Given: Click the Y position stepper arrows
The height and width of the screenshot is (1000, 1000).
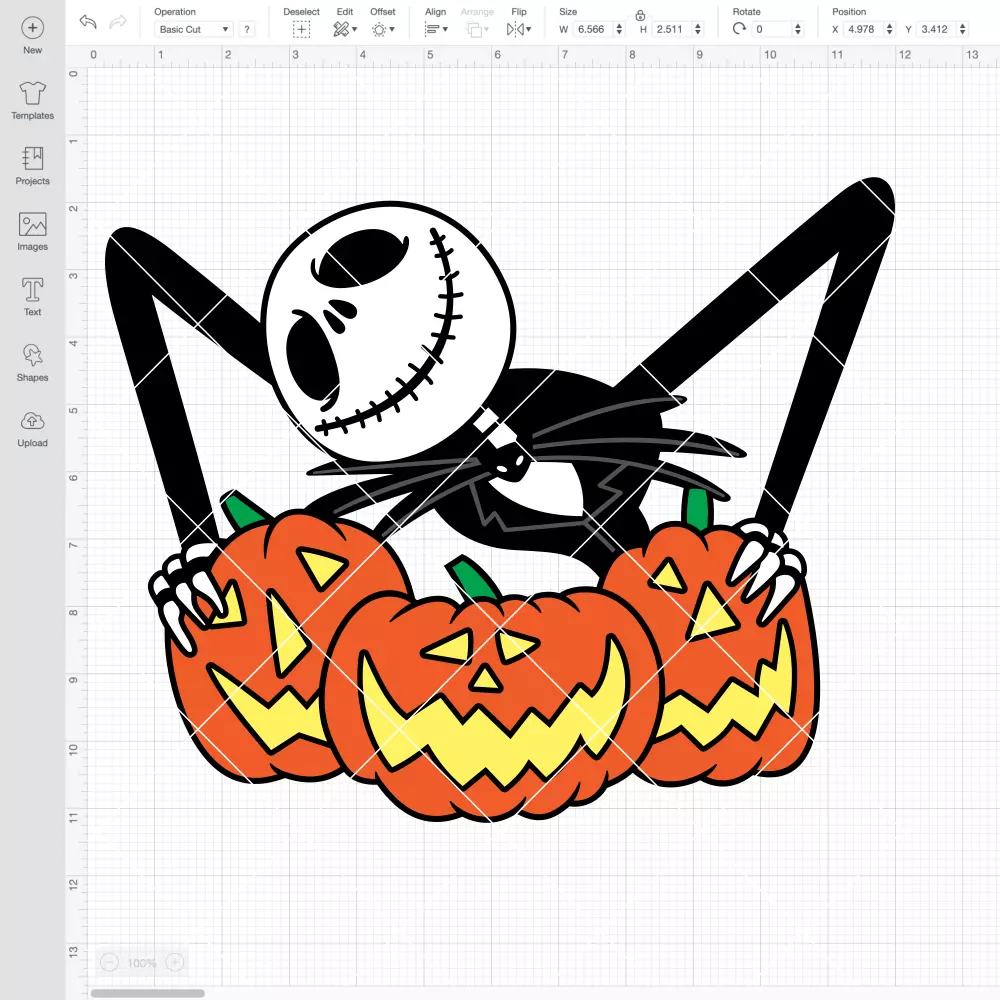Looking at the screenshot, I should point(963,29).
